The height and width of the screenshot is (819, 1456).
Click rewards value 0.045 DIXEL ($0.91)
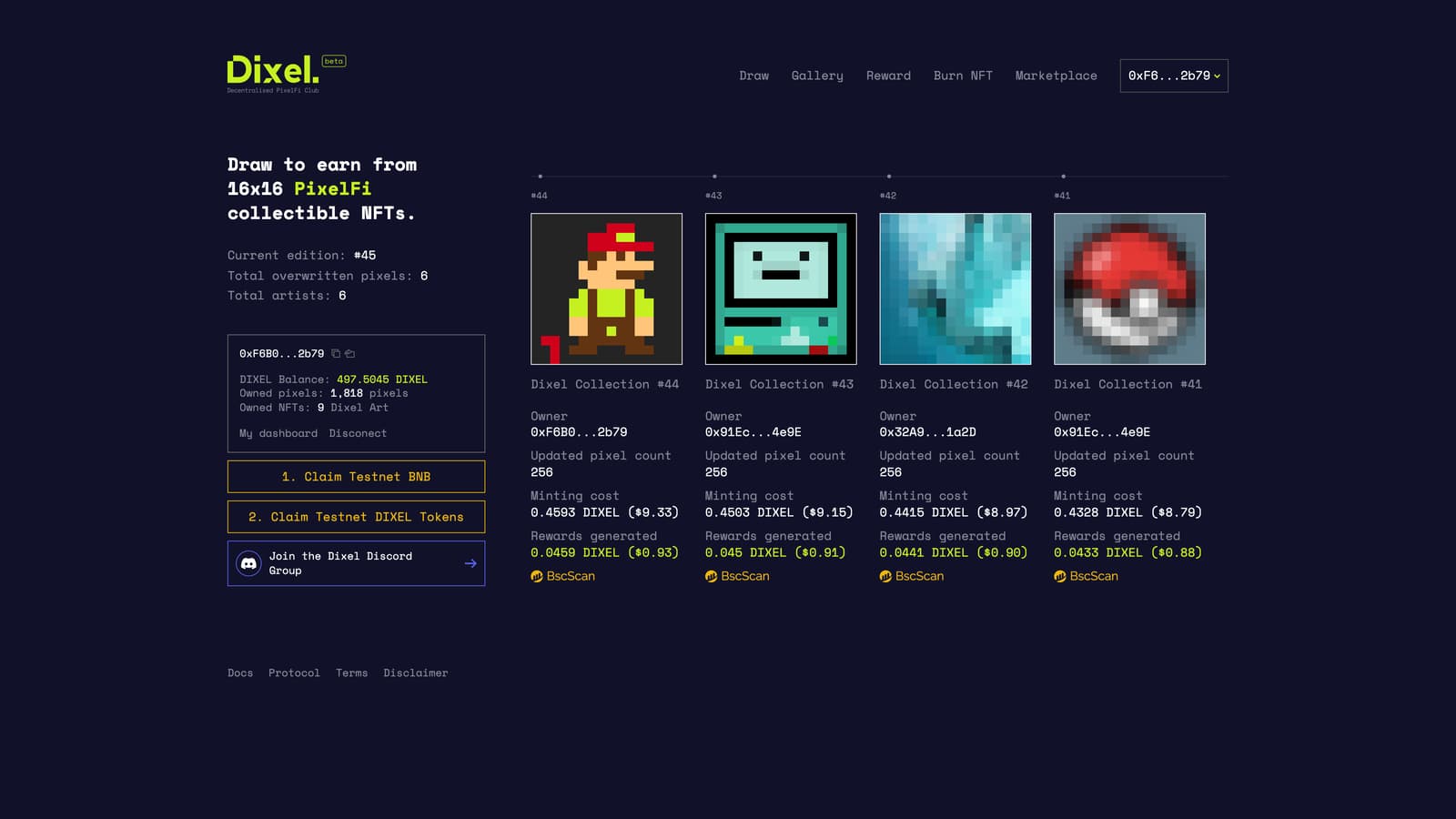click(775, 552)
